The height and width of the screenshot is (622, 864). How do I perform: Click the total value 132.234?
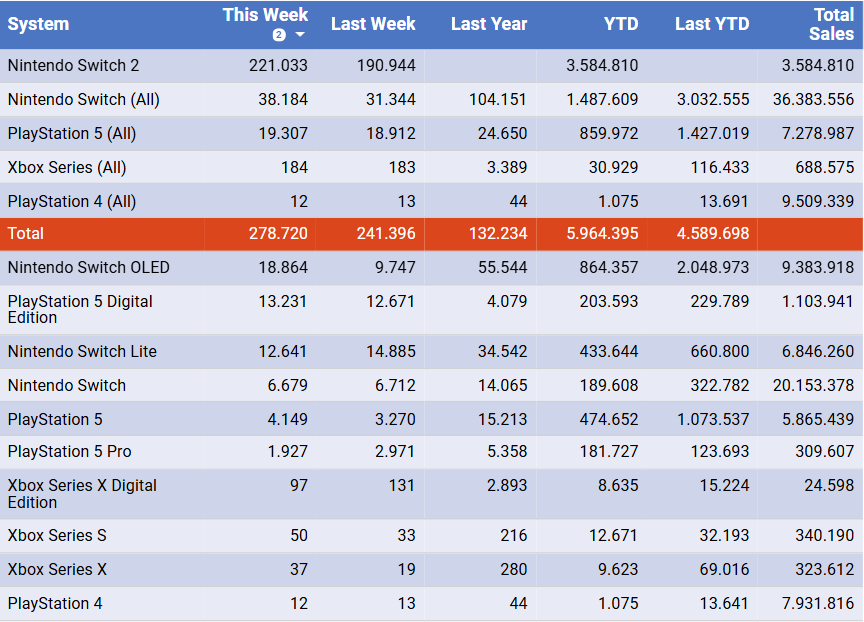click(x=498, y=234)
